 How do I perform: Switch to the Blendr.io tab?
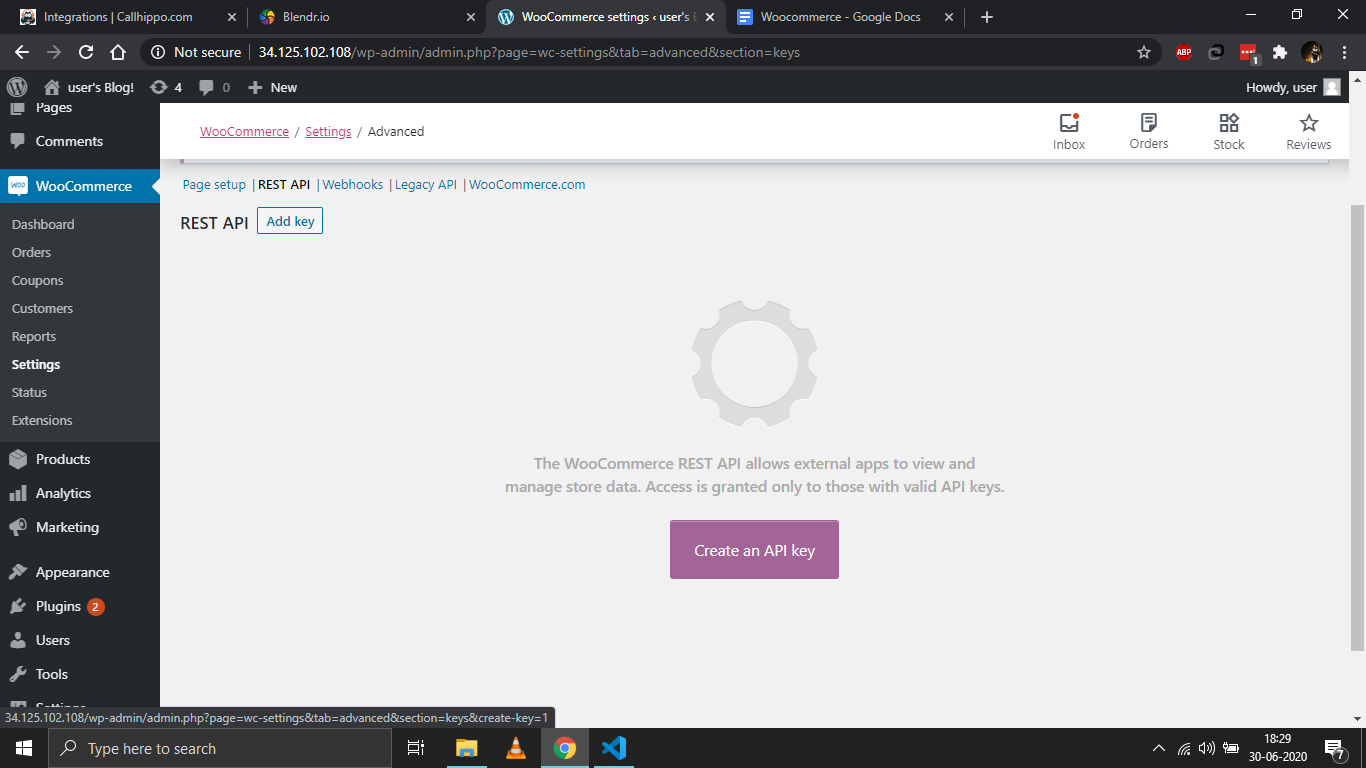(364, 17)
